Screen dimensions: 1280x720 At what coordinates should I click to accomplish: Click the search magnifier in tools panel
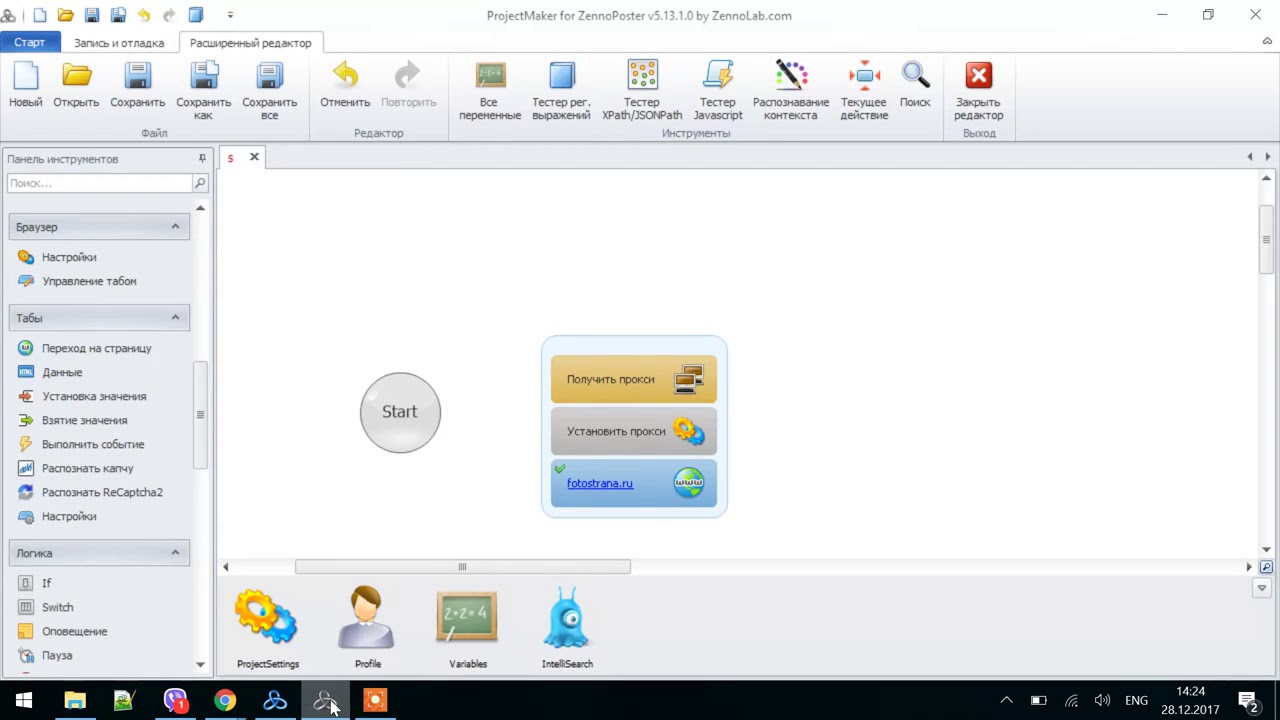coord(200,183)
